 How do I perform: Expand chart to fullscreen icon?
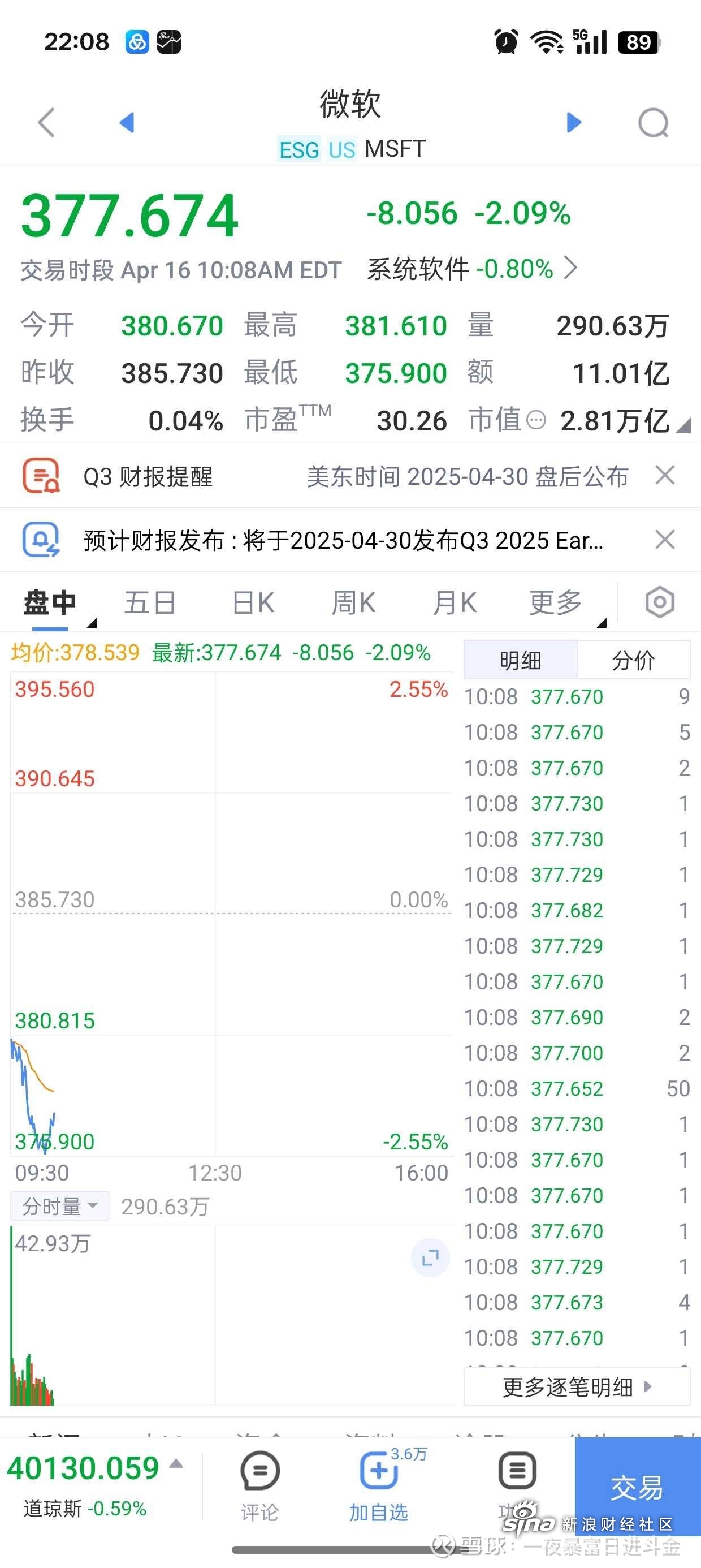click(430, 1257)
